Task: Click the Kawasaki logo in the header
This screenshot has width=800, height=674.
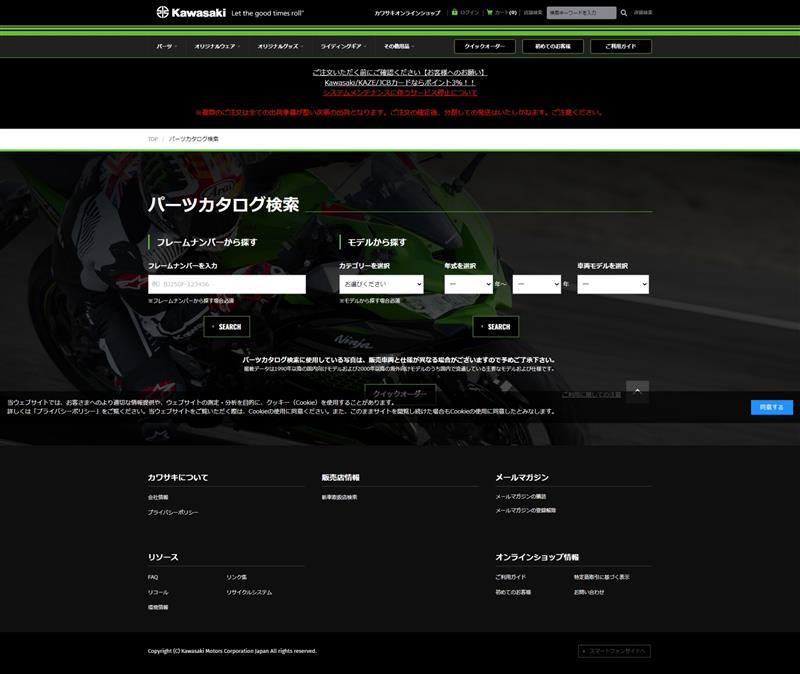Action: coord(191,12)
